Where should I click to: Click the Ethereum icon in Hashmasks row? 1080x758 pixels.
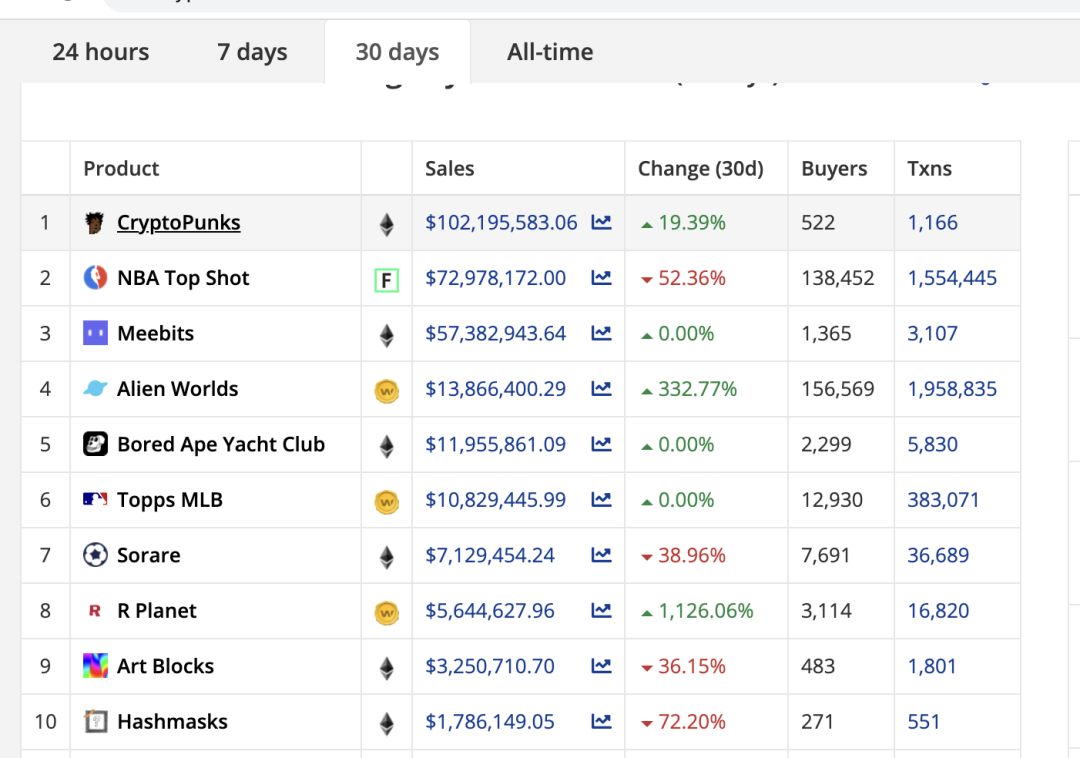pos(386,724)
